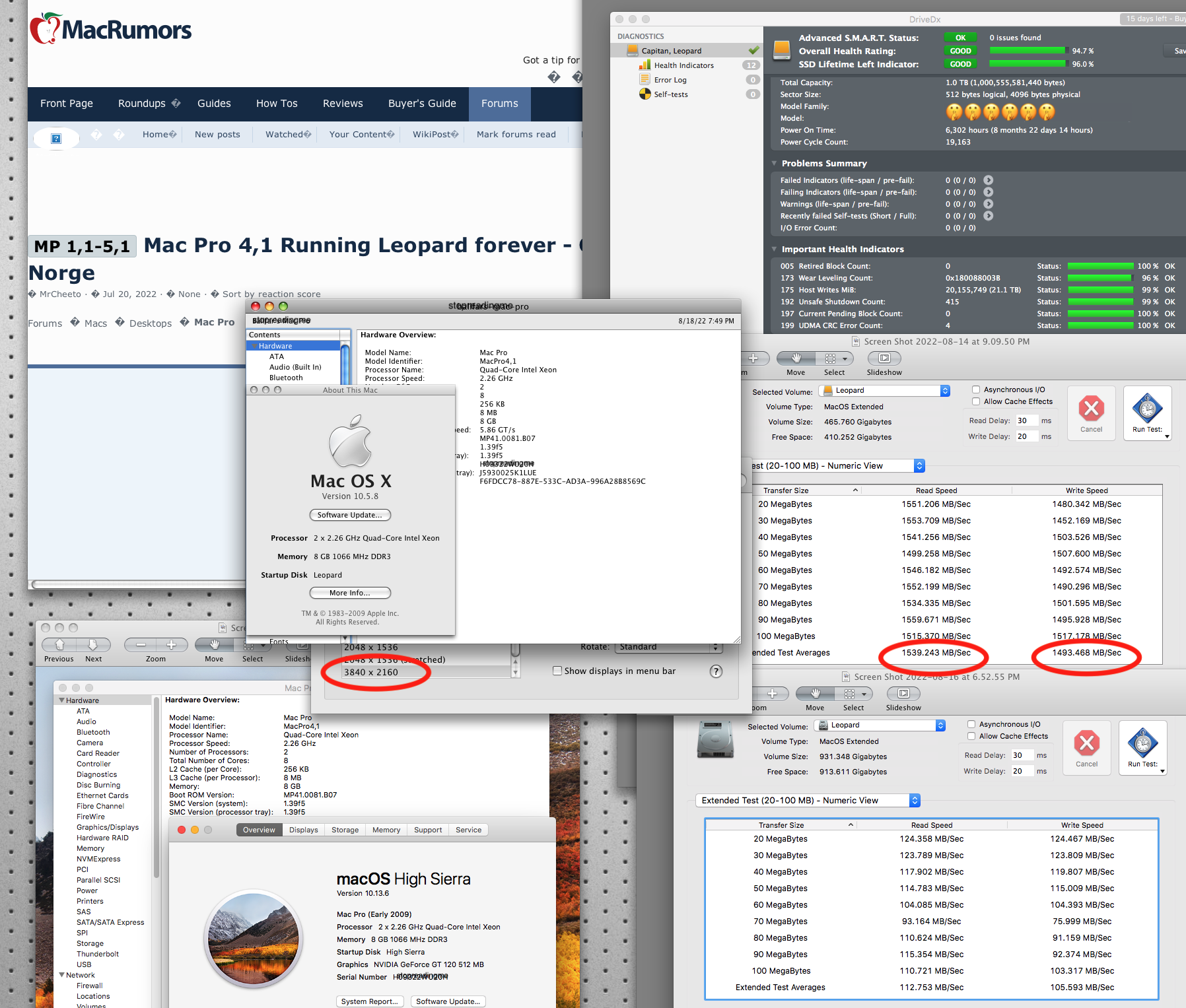This screenshot has width=1186, height=1008.
Task: Click the MacRumors apple logo
Action: tap(45, 29)
